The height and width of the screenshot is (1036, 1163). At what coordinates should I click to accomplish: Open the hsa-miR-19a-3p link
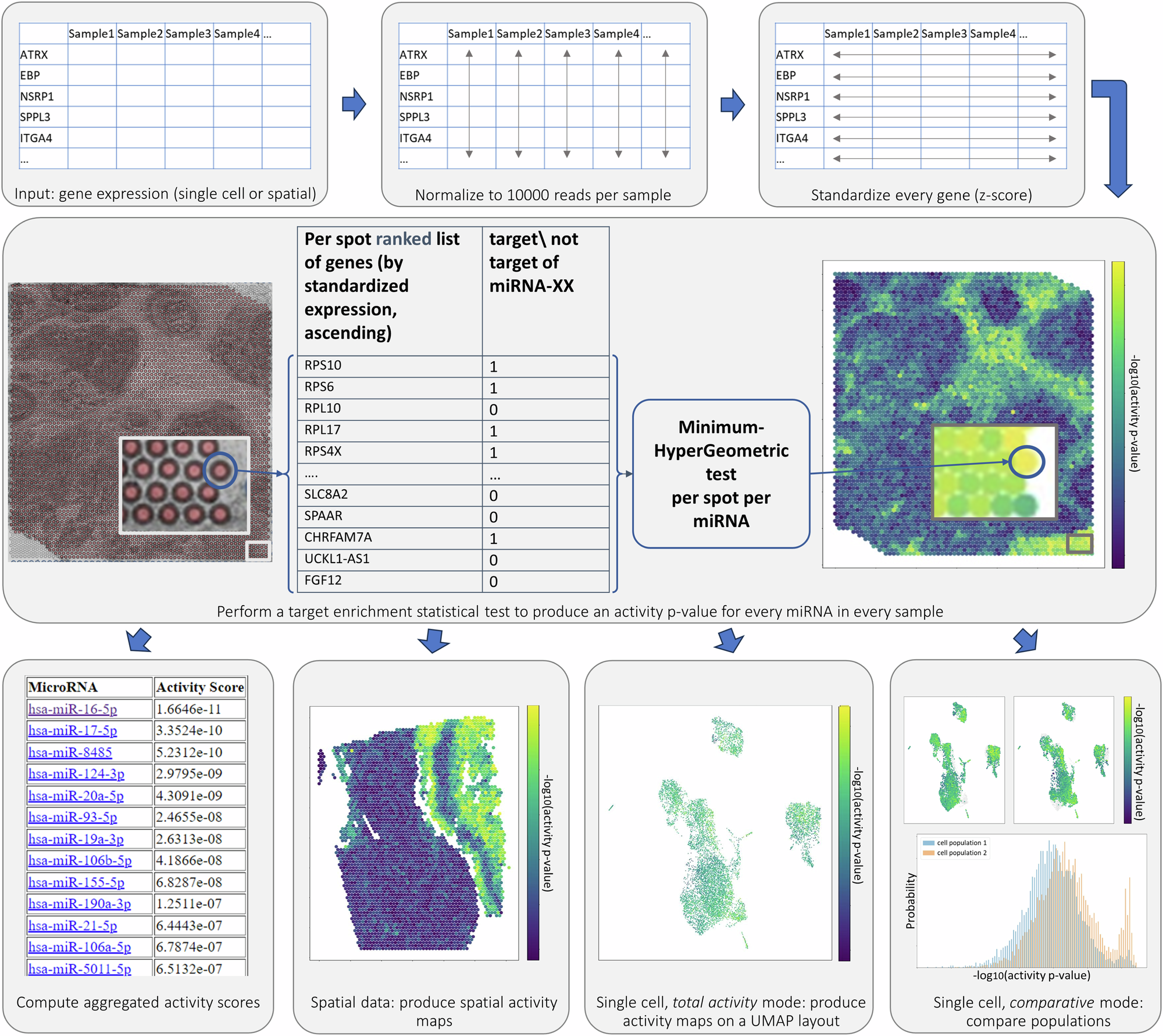76,839
